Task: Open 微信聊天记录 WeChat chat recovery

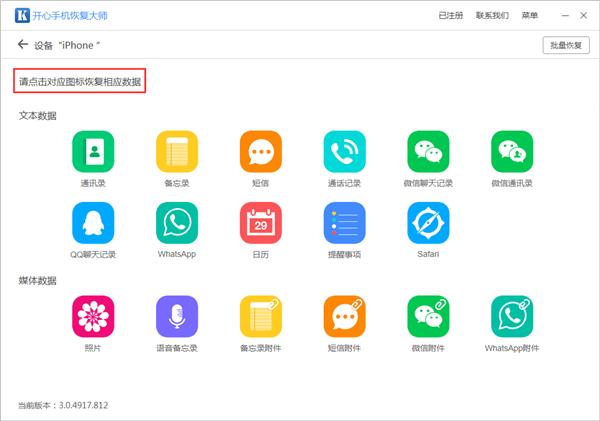Action: (428, 152)
